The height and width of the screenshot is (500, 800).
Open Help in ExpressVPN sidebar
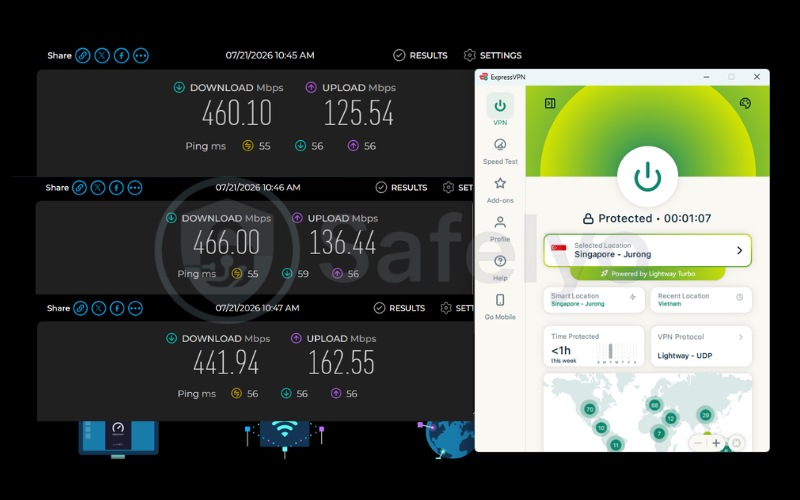click(500, 268)
